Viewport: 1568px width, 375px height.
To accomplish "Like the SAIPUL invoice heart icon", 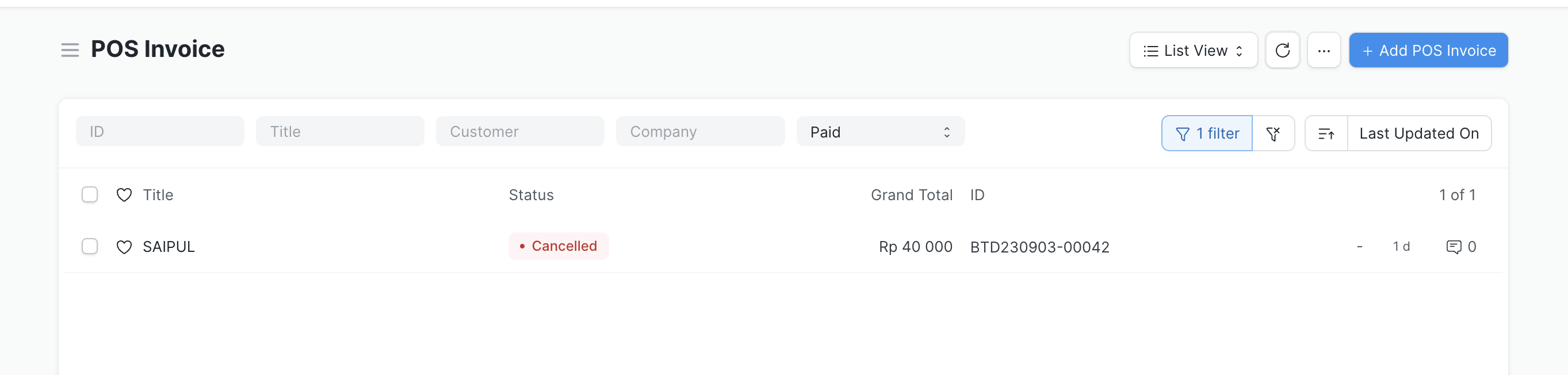I will 124,247.
